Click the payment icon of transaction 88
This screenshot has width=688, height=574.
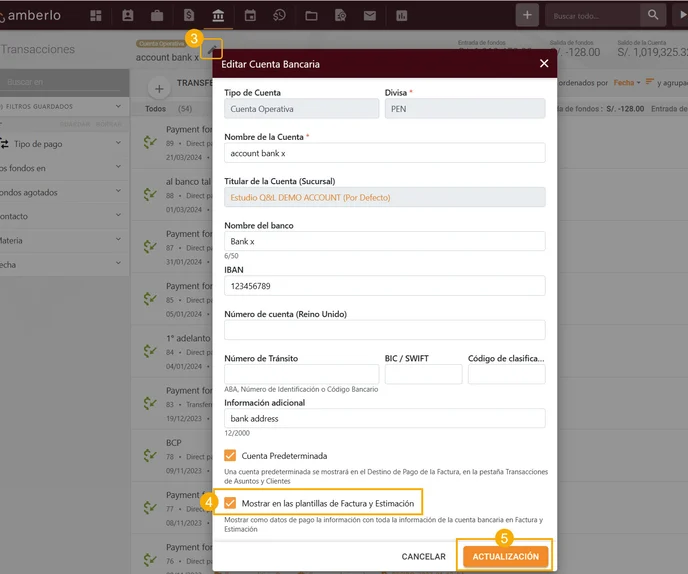tap(150, 194)
